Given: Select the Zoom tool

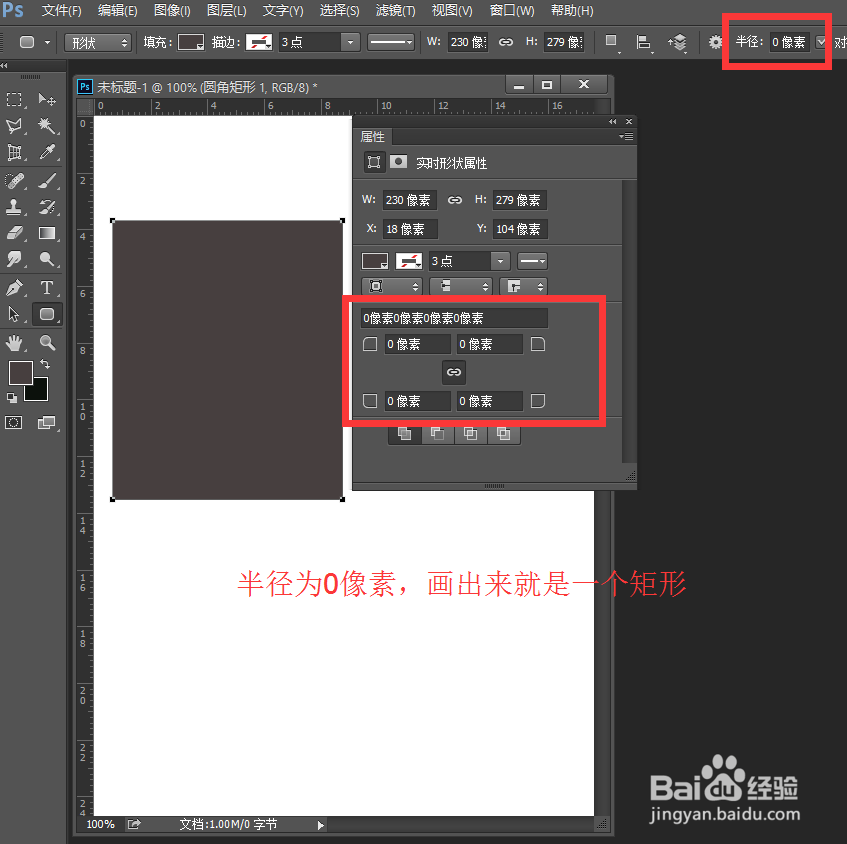Looking at the screenshot, I should pos(46,342).
